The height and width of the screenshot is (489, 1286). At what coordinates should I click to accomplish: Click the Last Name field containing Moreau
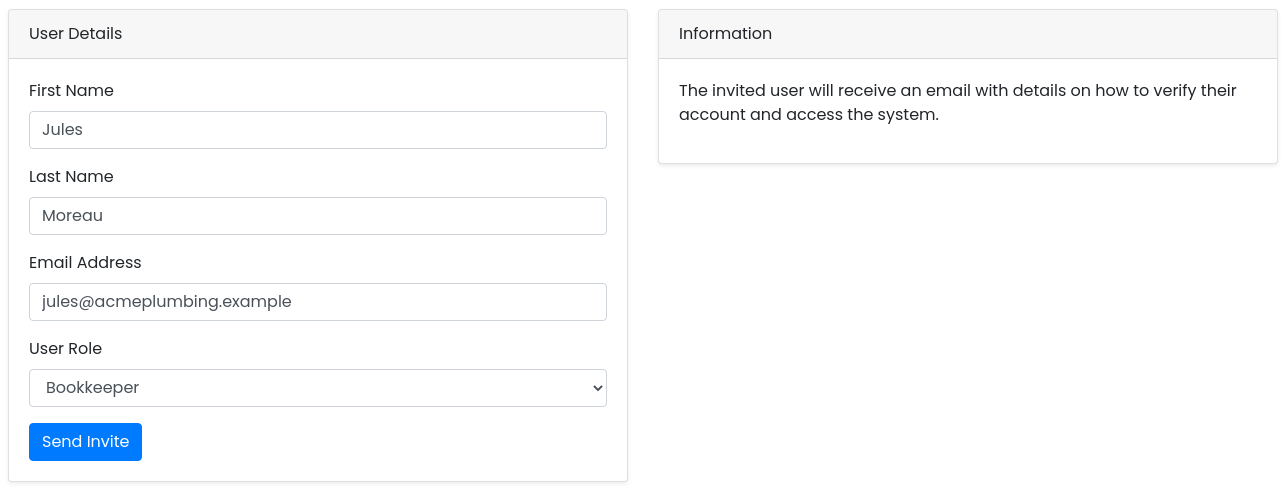tap(318, 216)
